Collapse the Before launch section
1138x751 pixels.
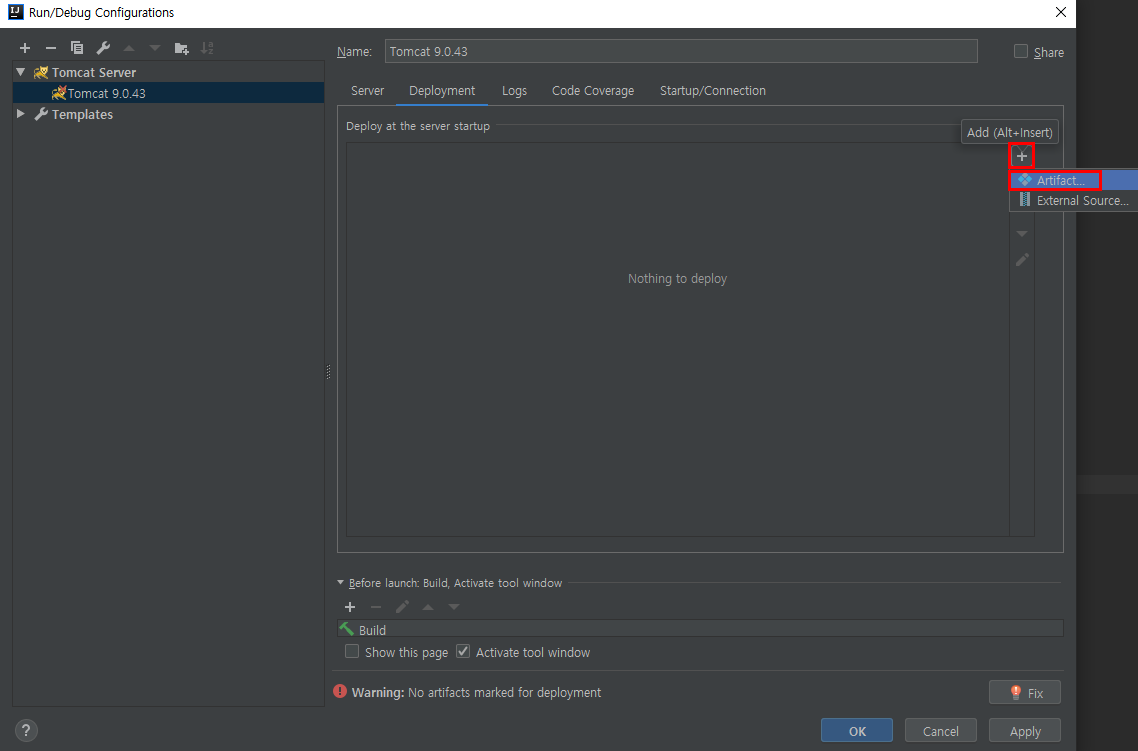click(x=340, y=583)
